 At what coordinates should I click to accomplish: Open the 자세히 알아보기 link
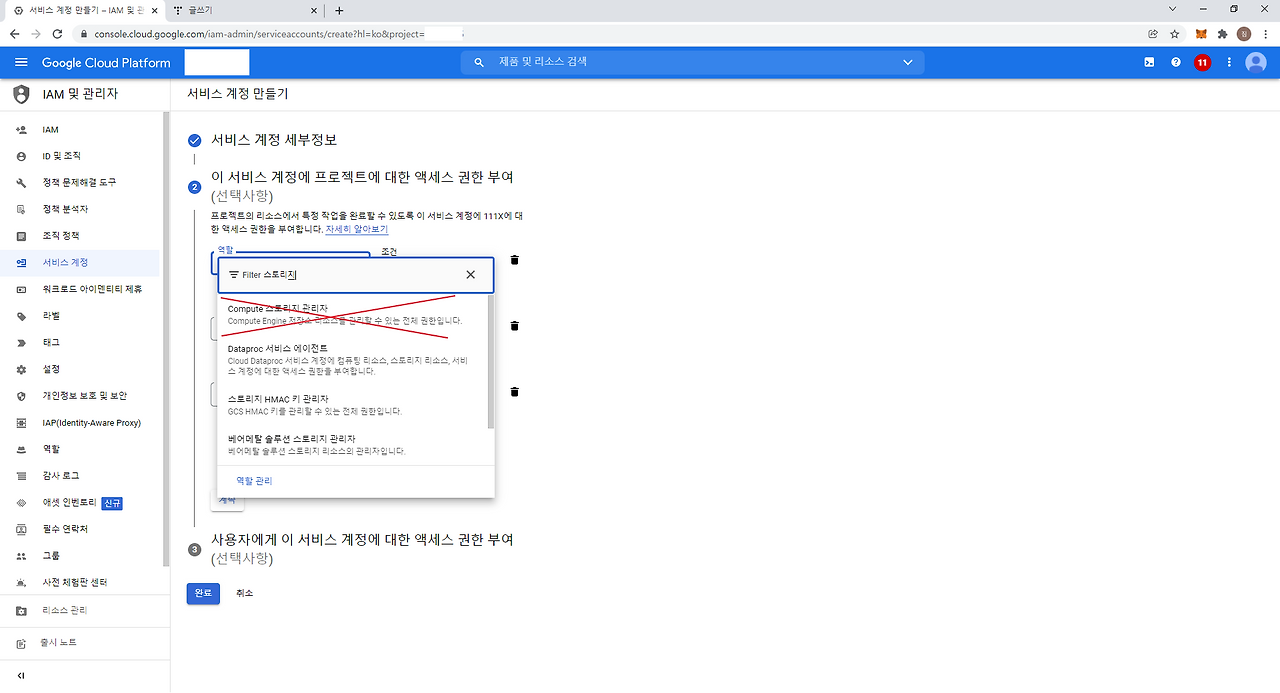point(356,228)
